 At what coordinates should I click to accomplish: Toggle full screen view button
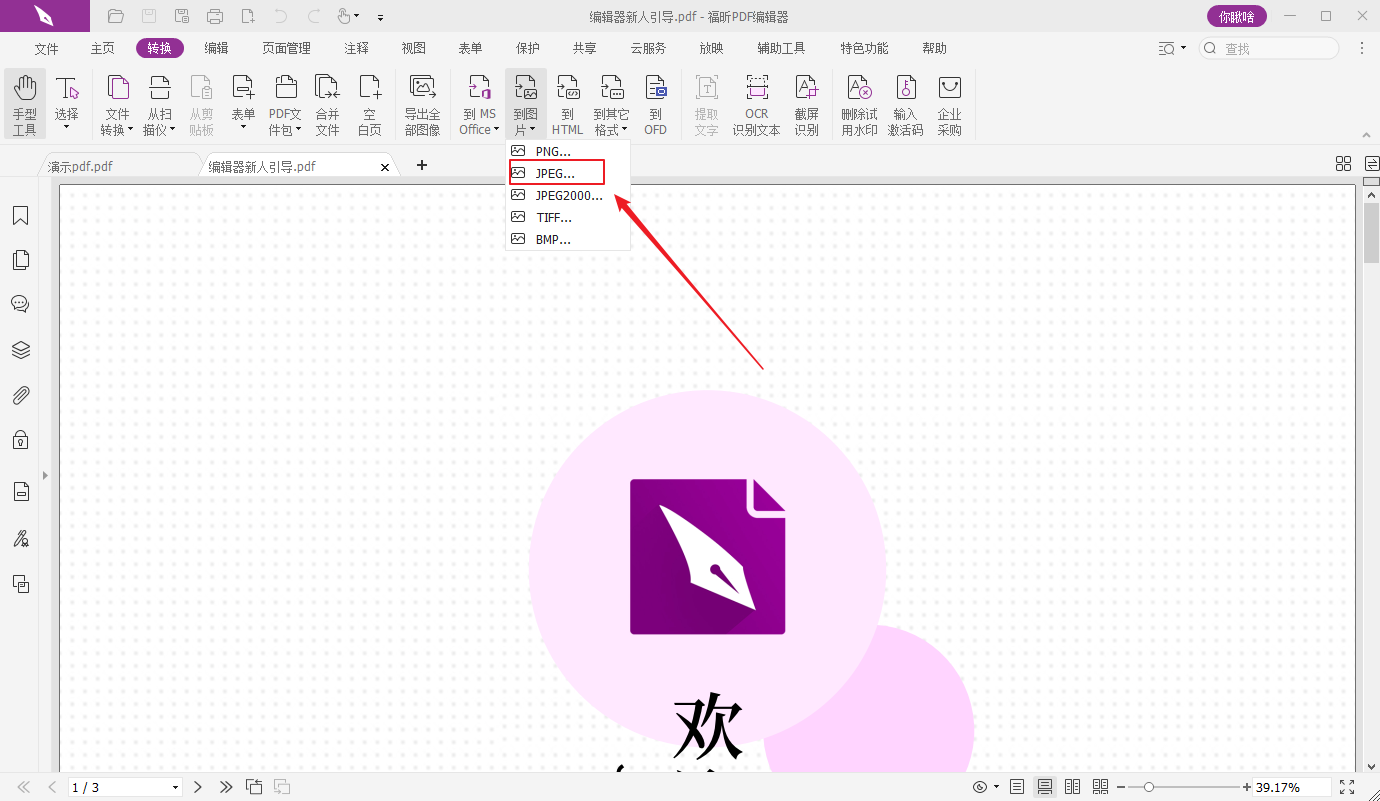click(x=1347, y=787)
